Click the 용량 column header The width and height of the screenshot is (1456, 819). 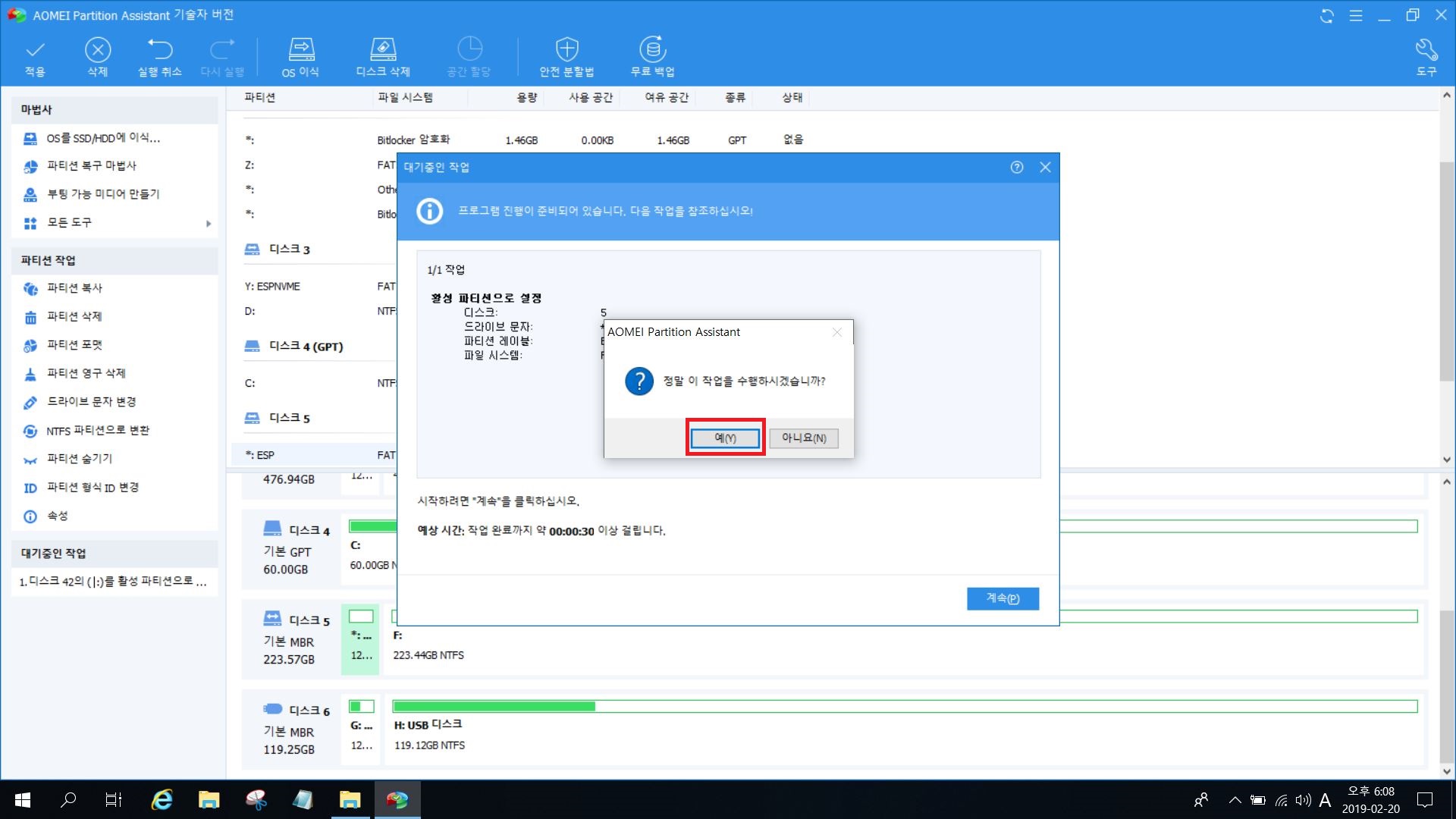(527, 97)
